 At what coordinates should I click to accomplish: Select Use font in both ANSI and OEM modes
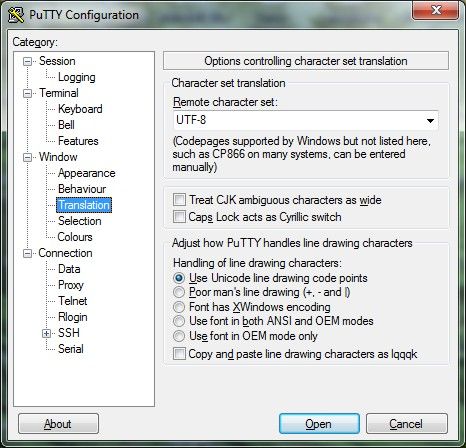[x=179, y=321]
